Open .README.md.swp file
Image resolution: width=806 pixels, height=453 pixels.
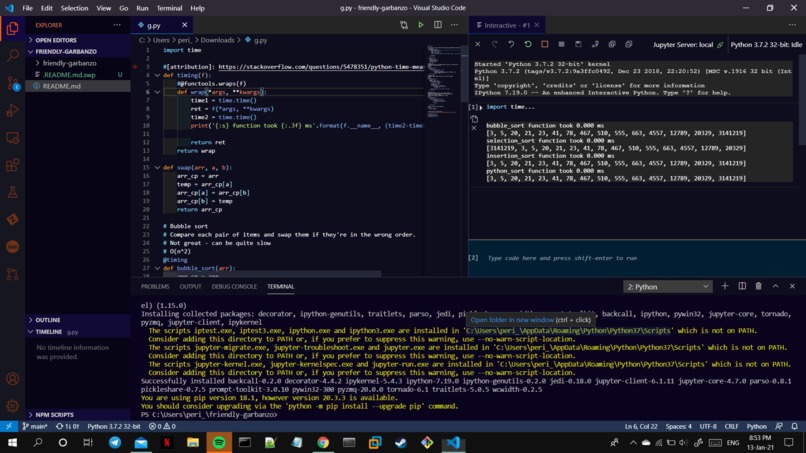click(x=78, y=75)
